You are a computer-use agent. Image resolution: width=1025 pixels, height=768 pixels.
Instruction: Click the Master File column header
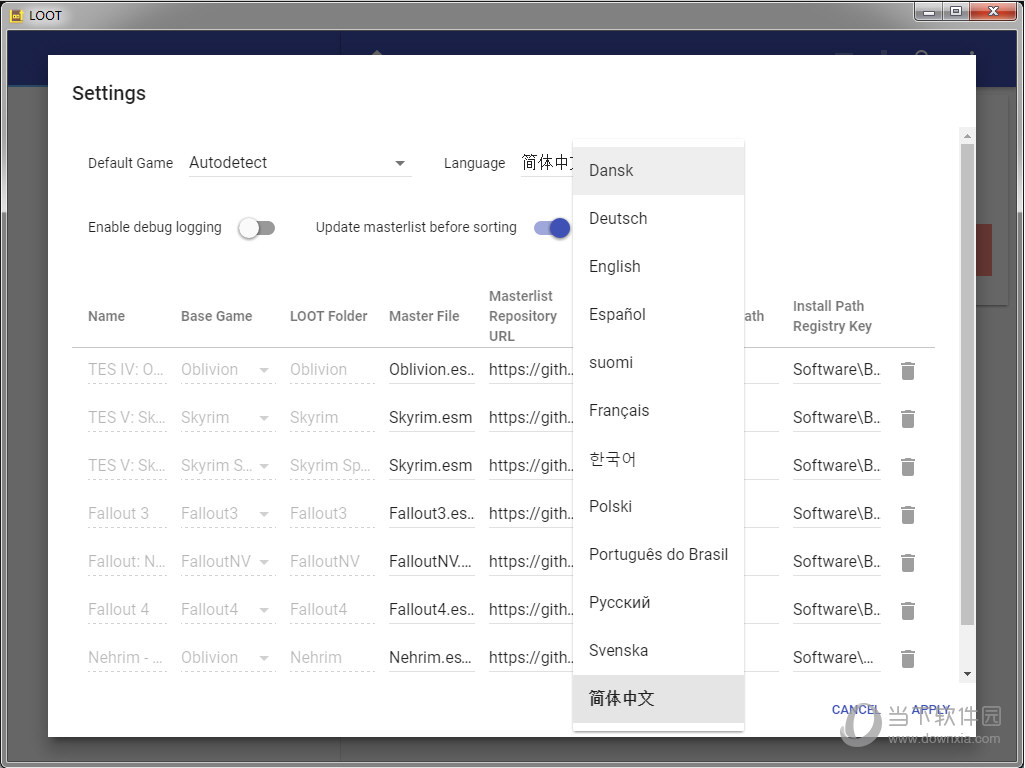click(x=424, y=316)
